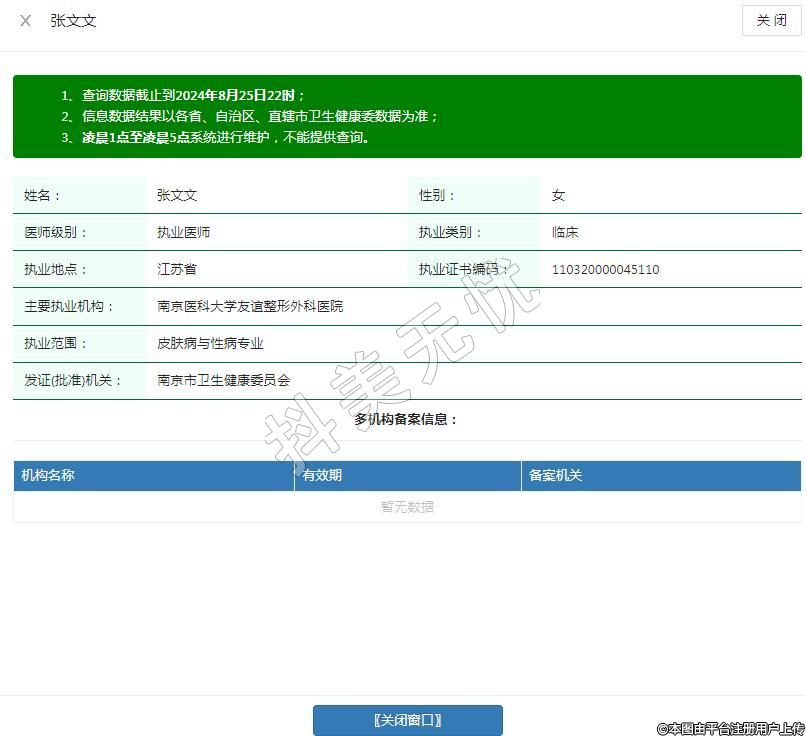Click the 多机构备案信息 section heading
The width and height of the screenshot is (806, 736).
pyautogui.click(x=406, y=420)
